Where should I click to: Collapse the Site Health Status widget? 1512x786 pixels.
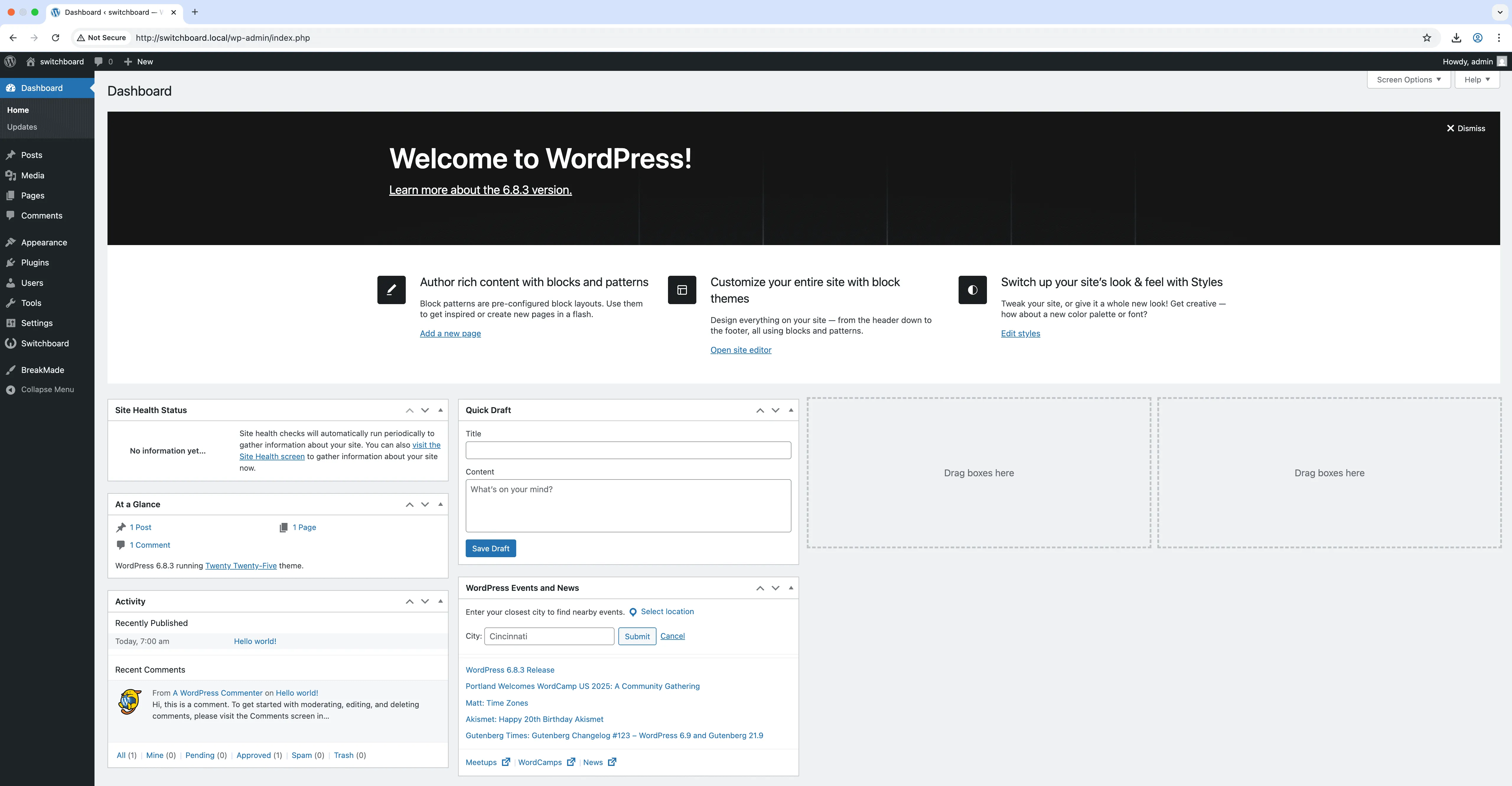coord(440,410)
